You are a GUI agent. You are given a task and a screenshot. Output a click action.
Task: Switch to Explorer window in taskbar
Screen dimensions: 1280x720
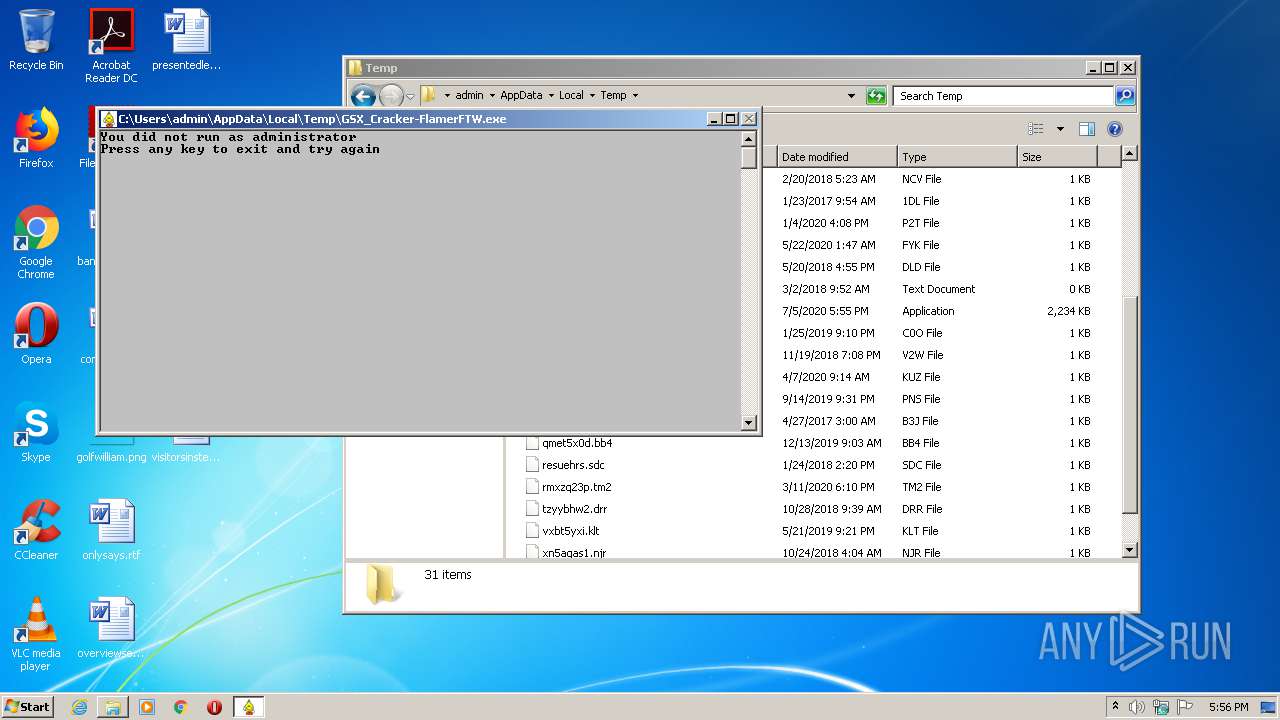113,707
